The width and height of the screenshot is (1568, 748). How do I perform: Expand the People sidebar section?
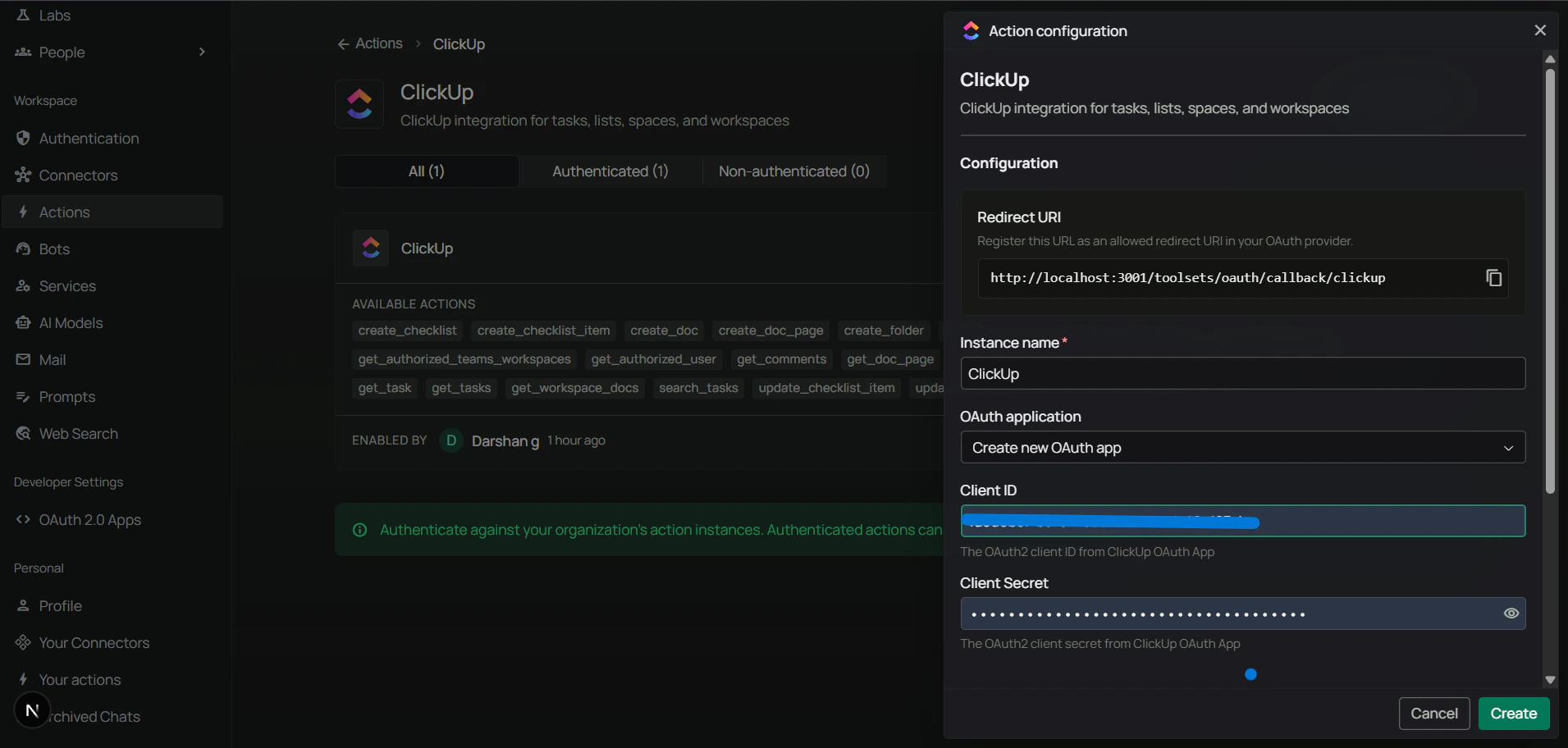coord(202,51)
